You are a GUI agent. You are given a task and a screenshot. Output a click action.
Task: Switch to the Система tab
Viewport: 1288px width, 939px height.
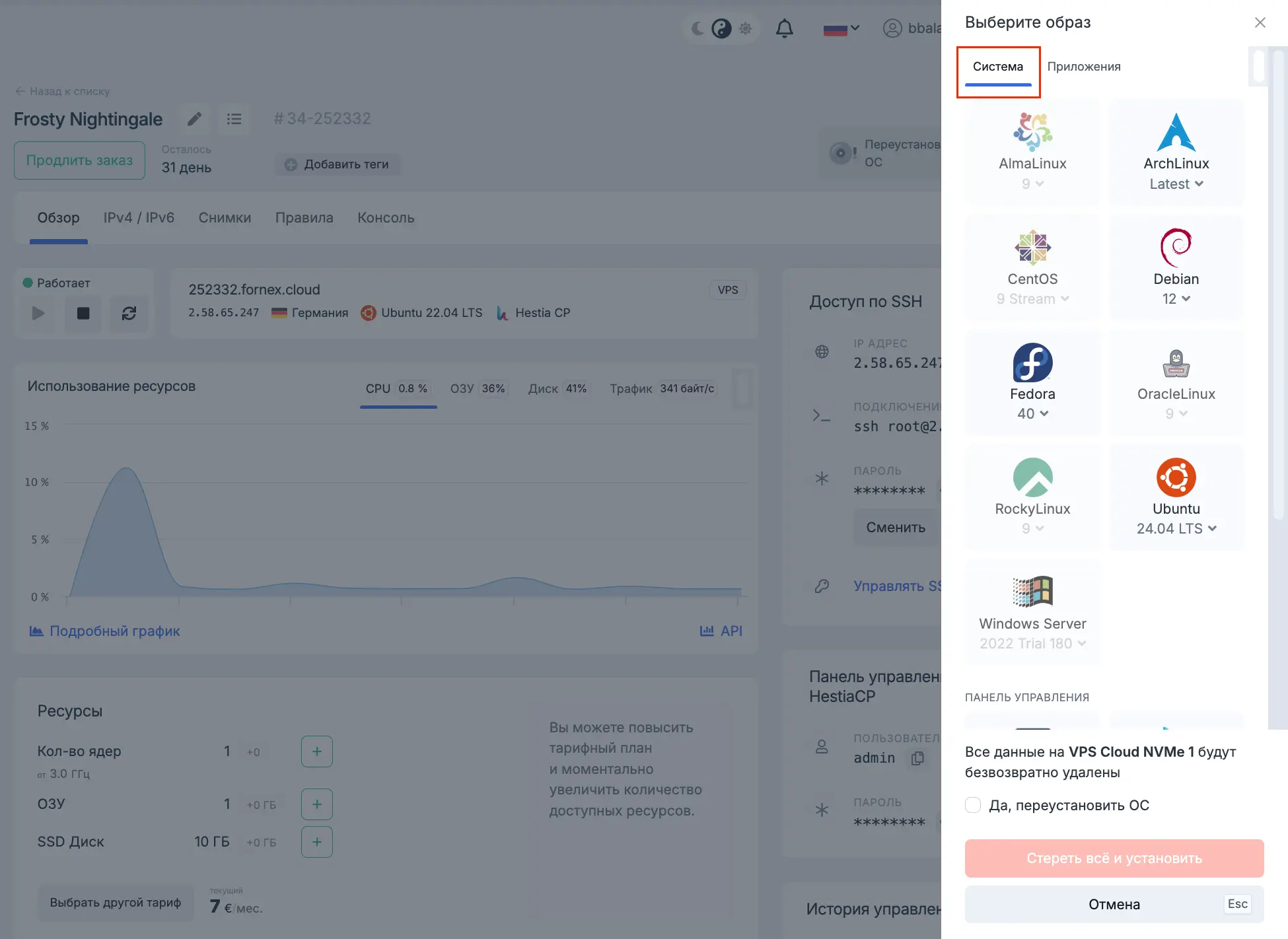[x=998, y=67]
